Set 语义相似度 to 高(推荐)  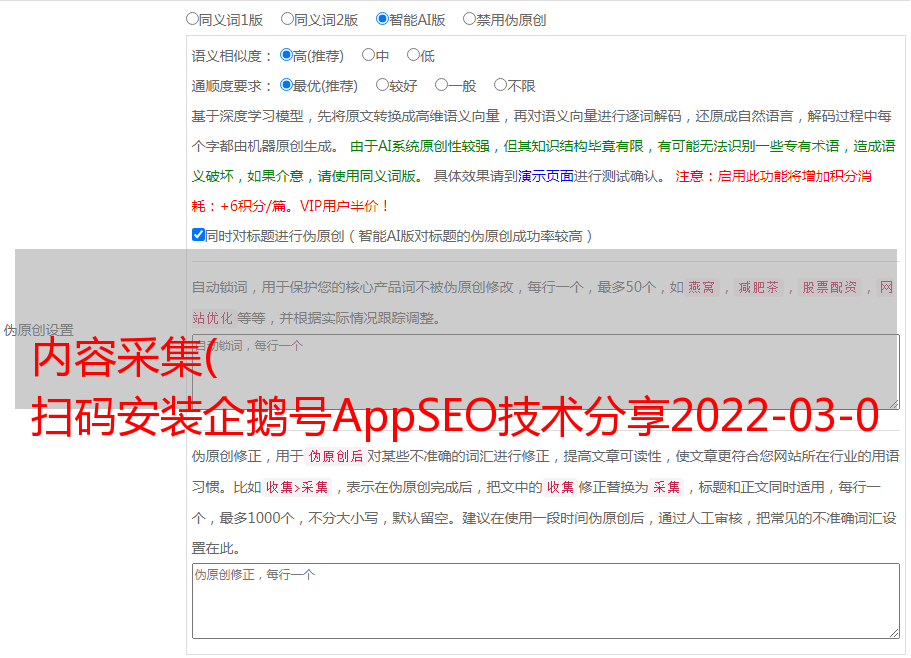point(286,56)
